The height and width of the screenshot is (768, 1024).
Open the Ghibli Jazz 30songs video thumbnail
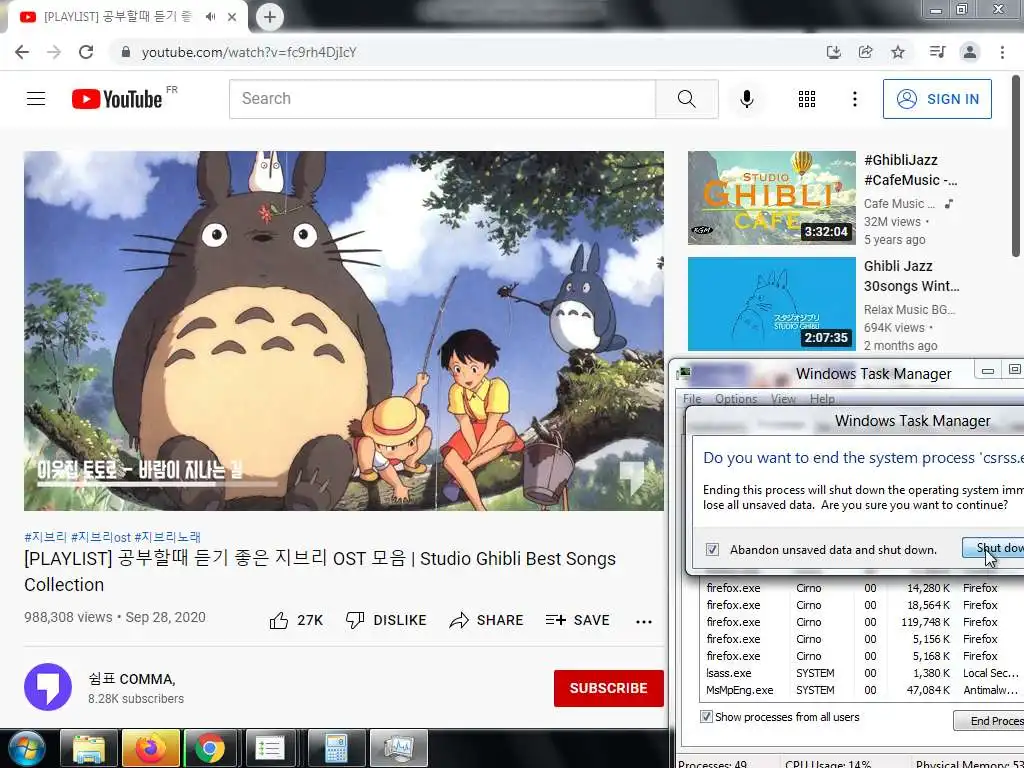pos(771,304)
